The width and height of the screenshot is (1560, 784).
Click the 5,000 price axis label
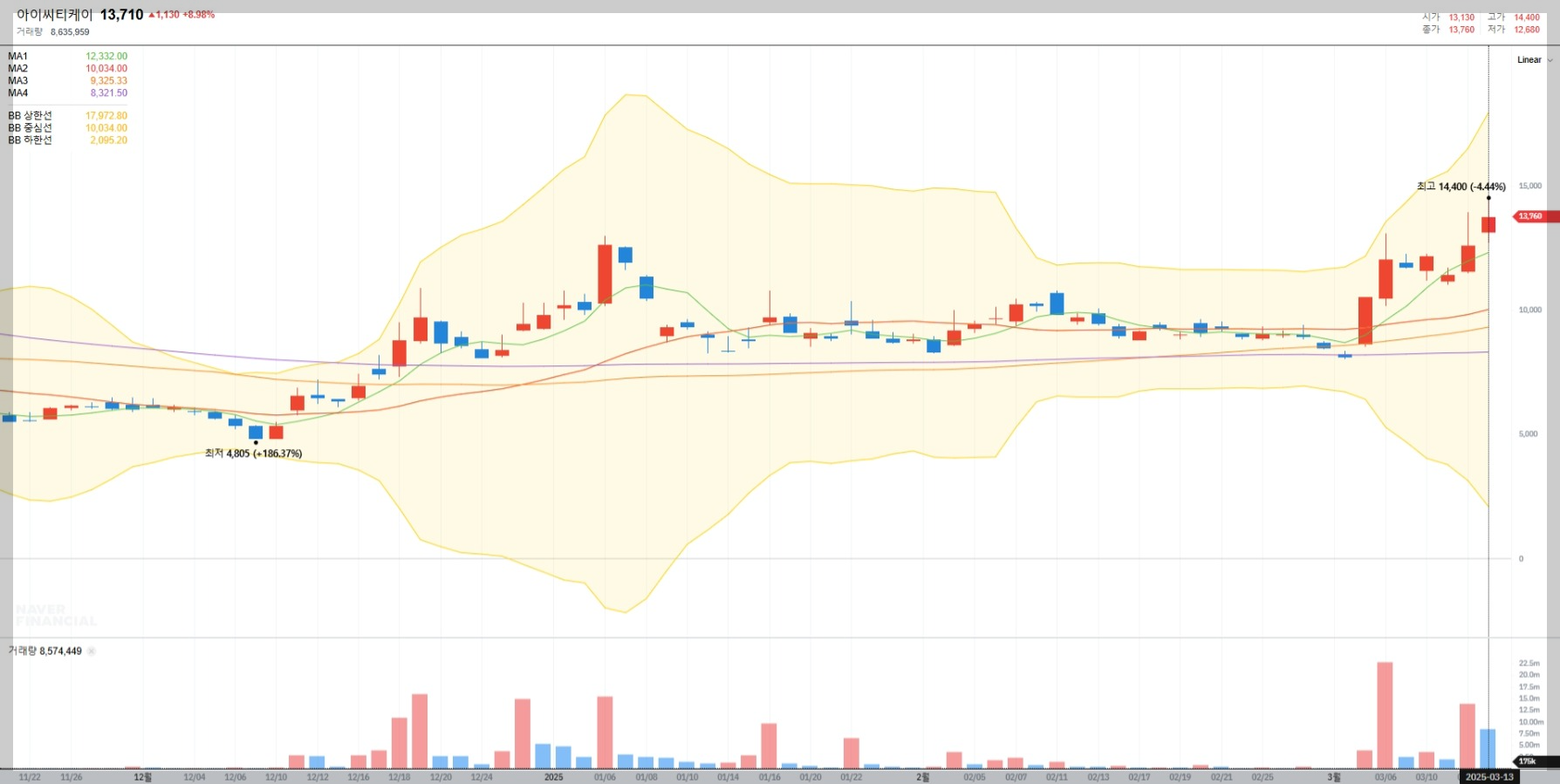pyautogui.click(x=1528, y=433)
